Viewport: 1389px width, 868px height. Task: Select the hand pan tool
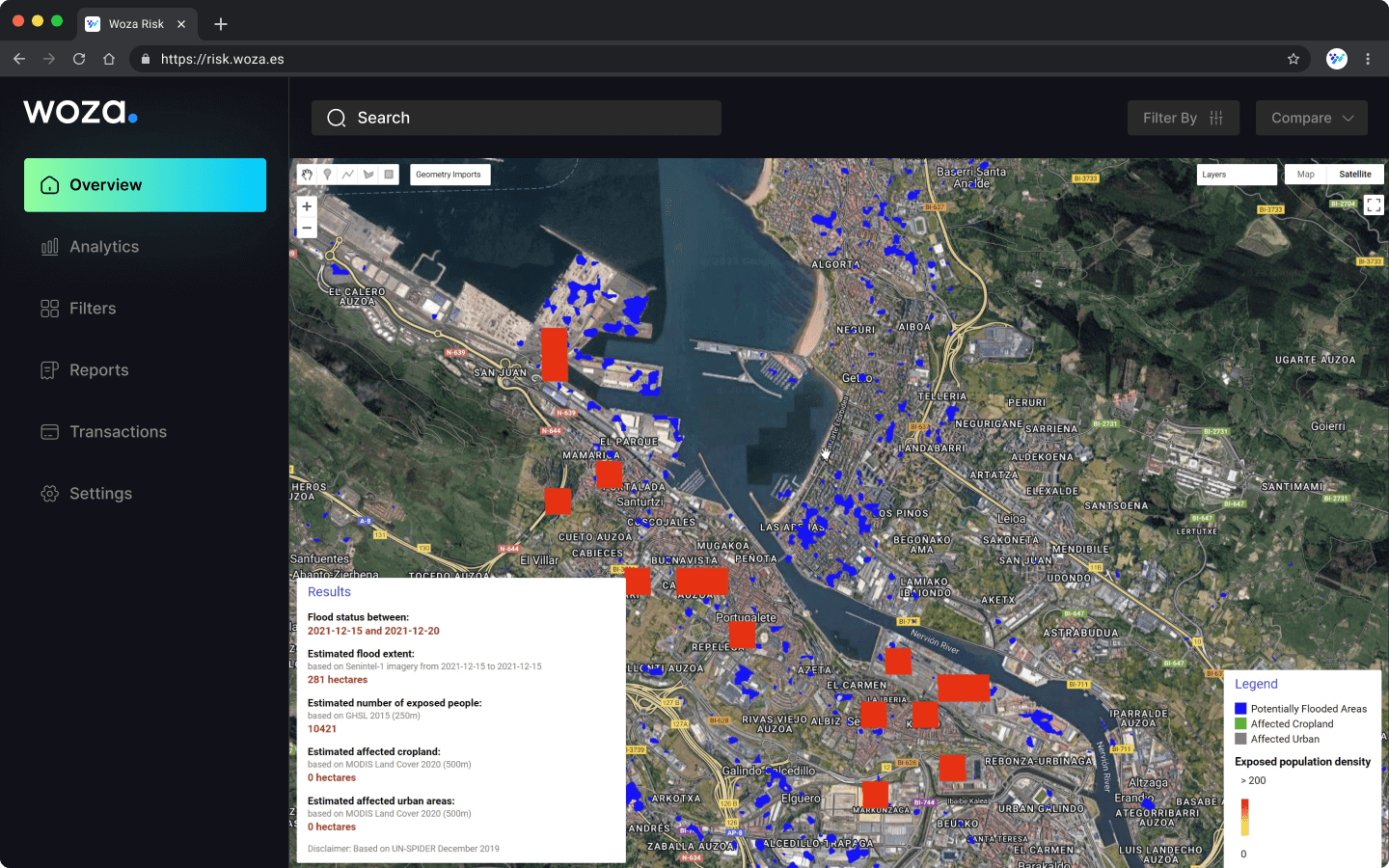coord(307,175)
